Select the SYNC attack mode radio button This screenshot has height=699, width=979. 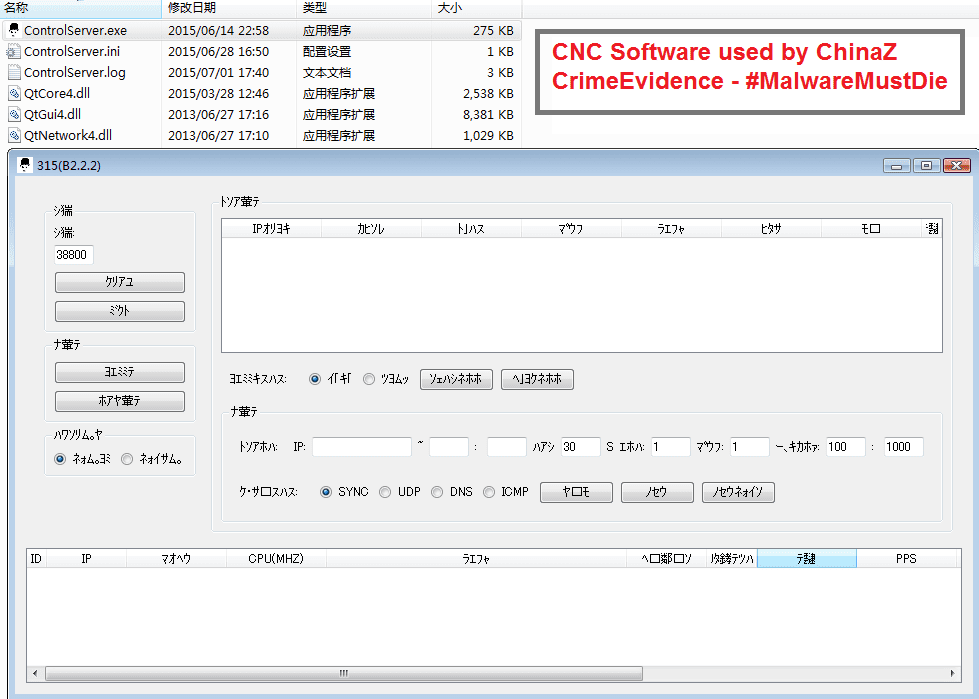pyautogui.click(x=326, y=492)
